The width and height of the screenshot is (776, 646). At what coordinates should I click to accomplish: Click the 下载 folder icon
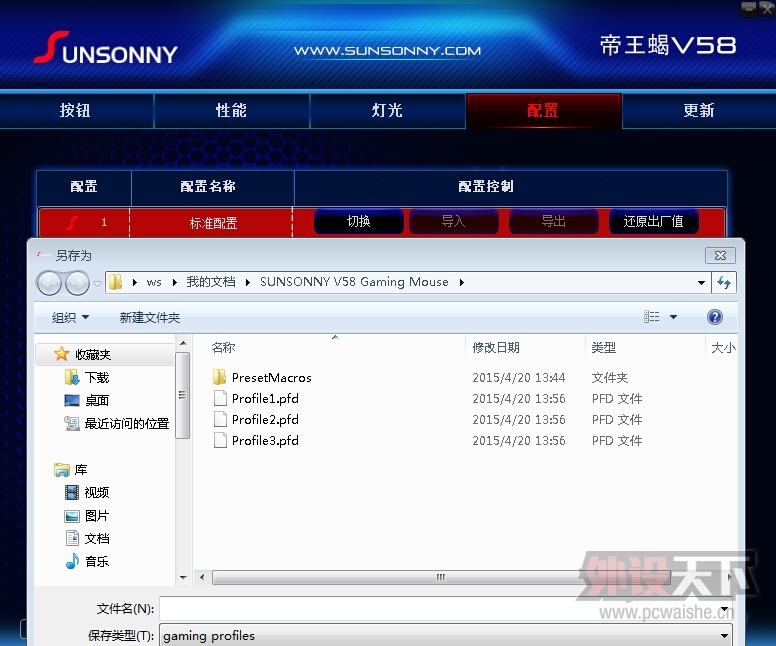(72, 377)
